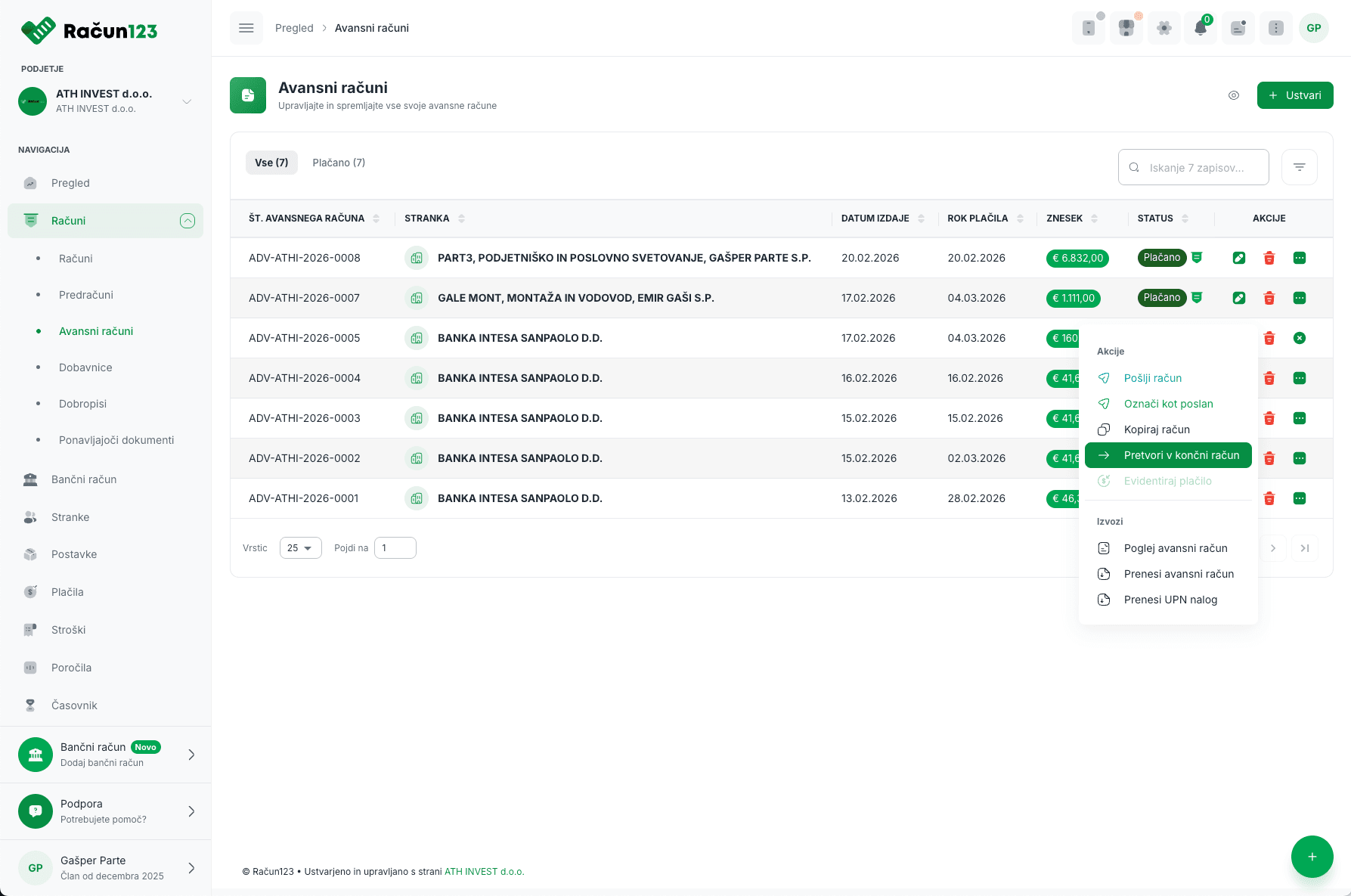Click the filter icon beside search
This screenshot has width=1351, height=896.
pyautogui.click(x=1300, y=167)
